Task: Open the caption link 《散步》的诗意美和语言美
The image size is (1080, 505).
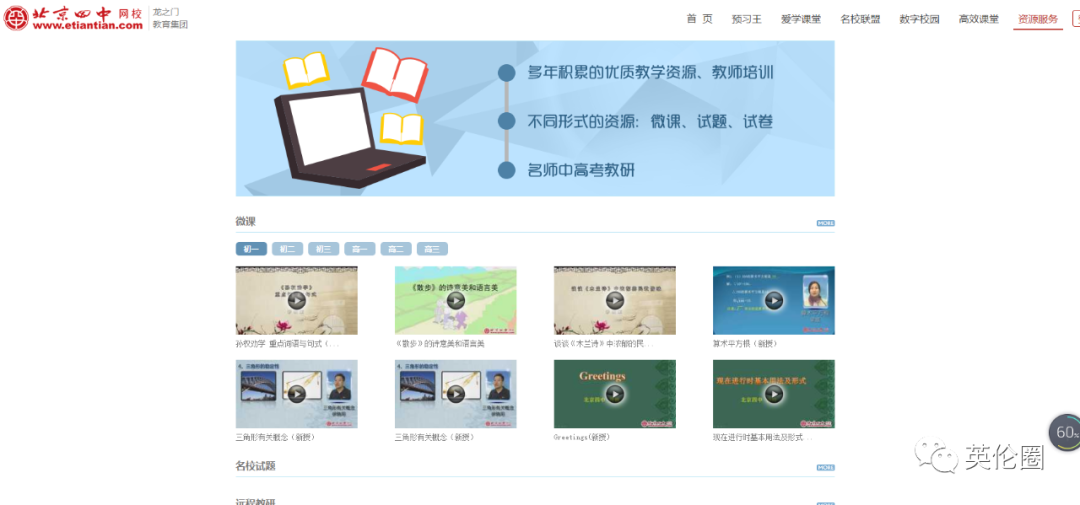Action: click(x=439, y=344)
